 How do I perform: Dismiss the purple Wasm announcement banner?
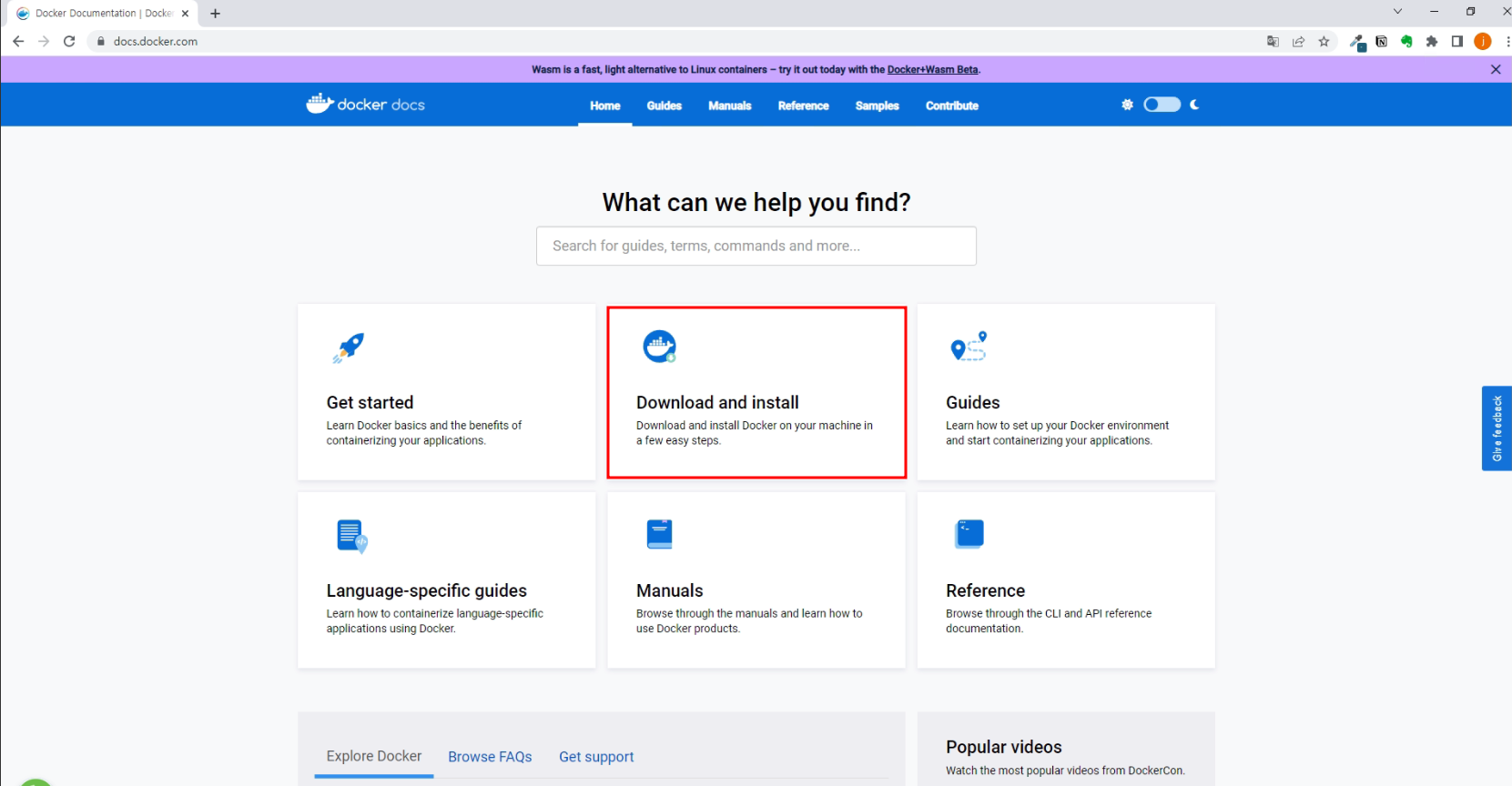tap(1496, 69)
